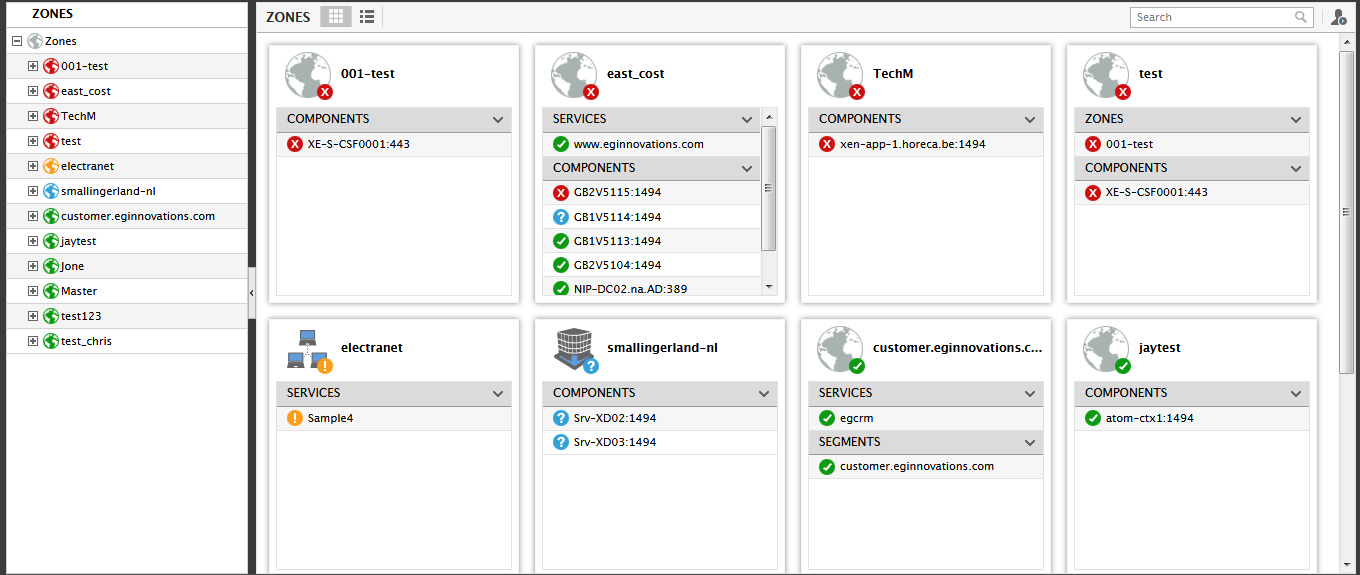Open xen-app-1.horeca.be:1494 component
This screenshot has width=1360, height=575.
(912, 144)
